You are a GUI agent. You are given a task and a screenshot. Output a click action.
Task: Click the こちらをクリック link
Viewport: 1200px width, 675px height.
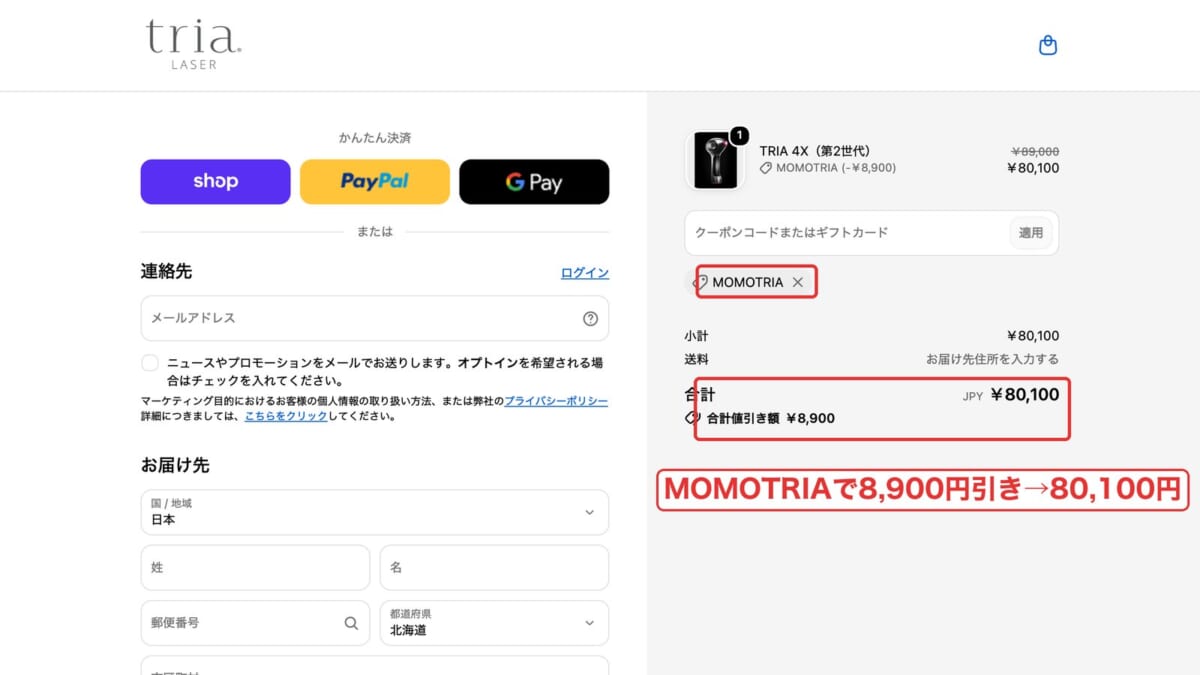(286, 416)
